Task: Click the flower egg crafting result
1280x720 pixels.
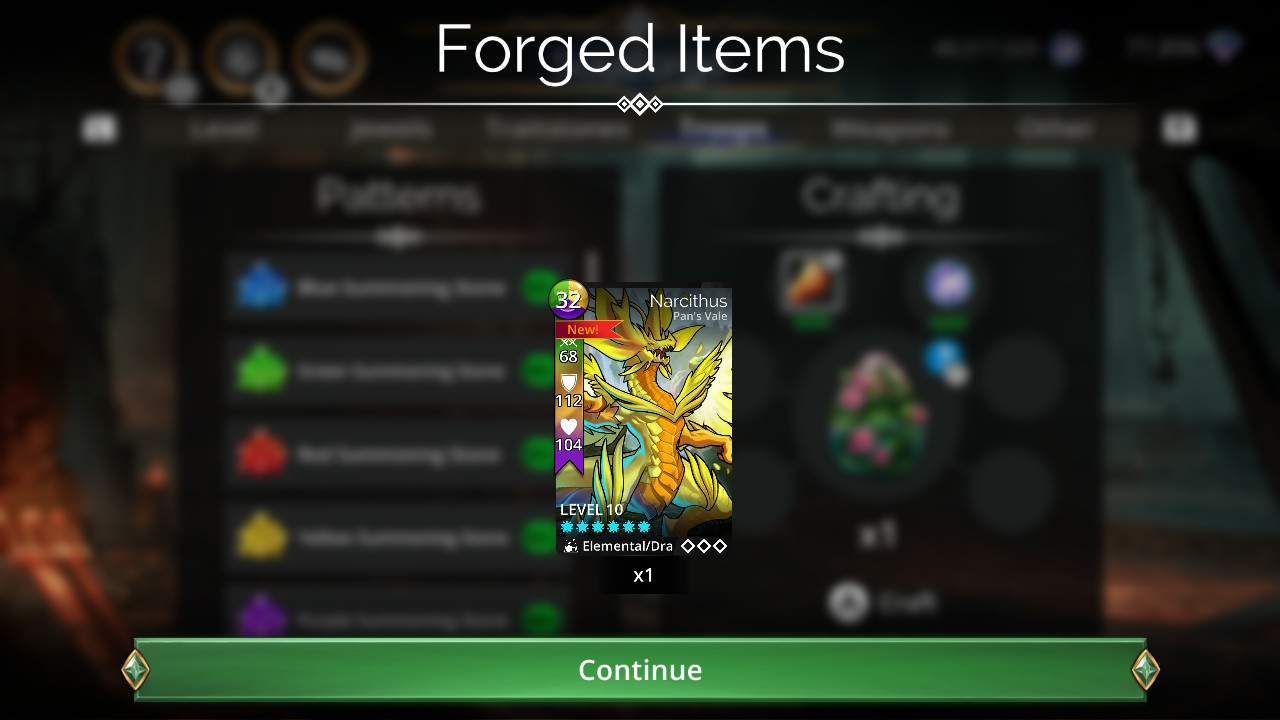Action: [x=879, y=411]
